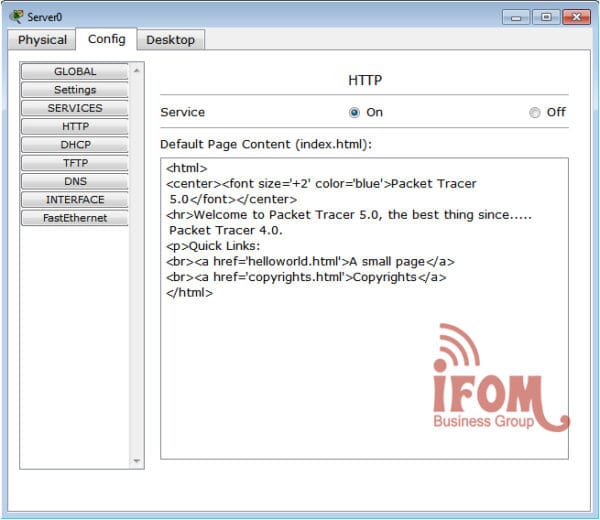Select the TFTP service option

pyautogui.click(x=75, y=163)
